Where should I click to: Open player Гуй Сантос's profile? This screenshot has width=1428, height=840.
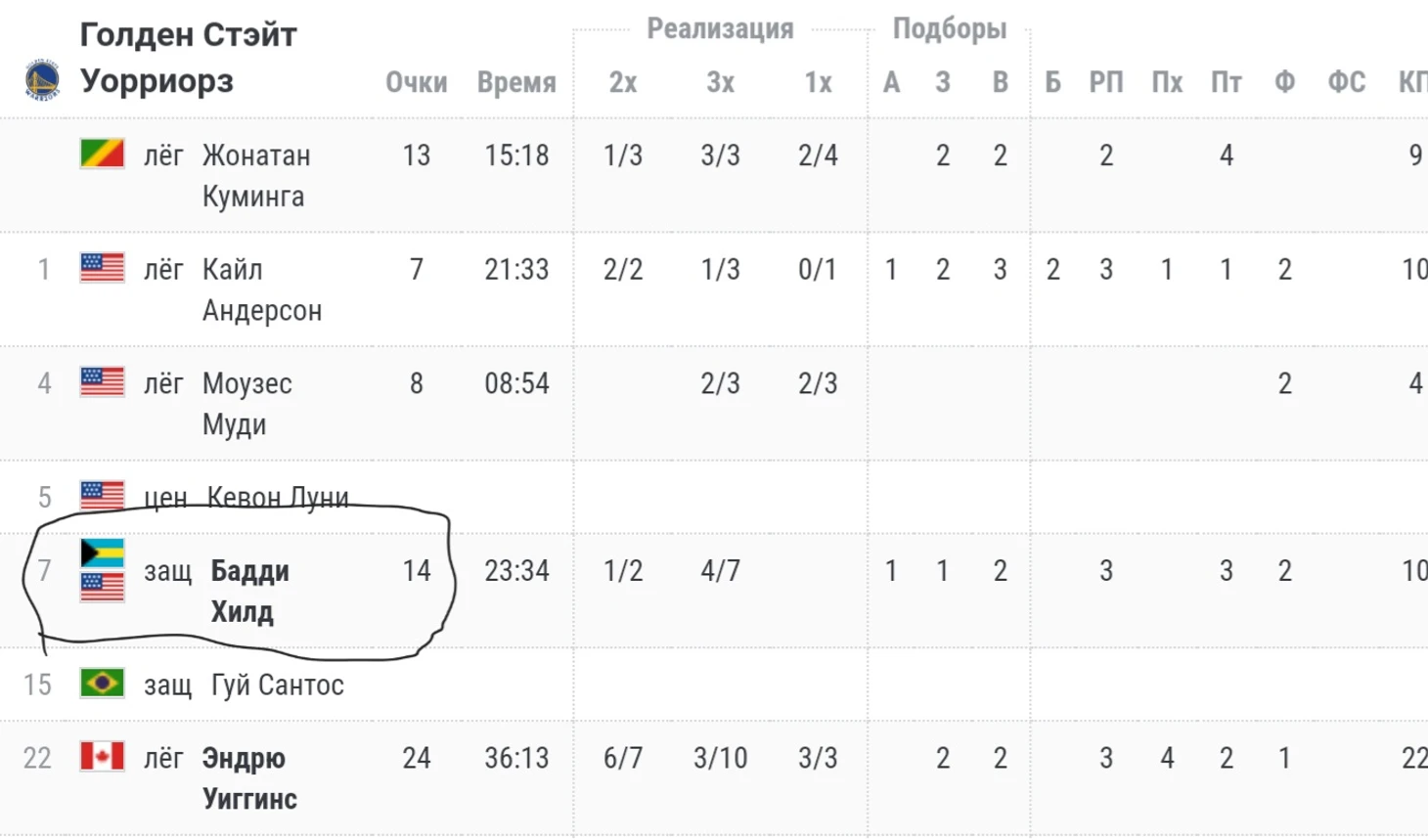click(x=278, y=685)
